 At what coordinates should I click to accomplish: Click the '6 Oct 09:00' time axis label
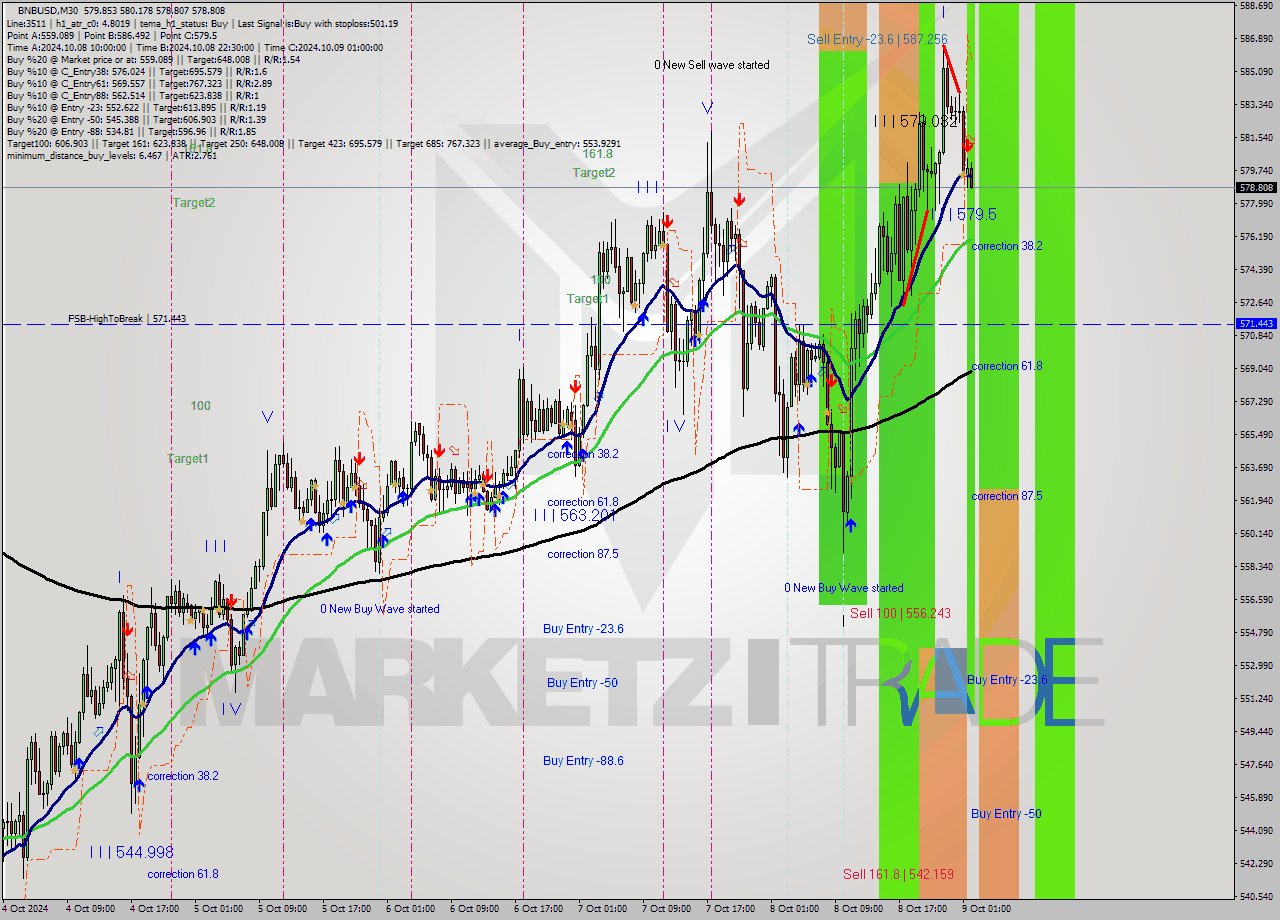click(474, 909)
